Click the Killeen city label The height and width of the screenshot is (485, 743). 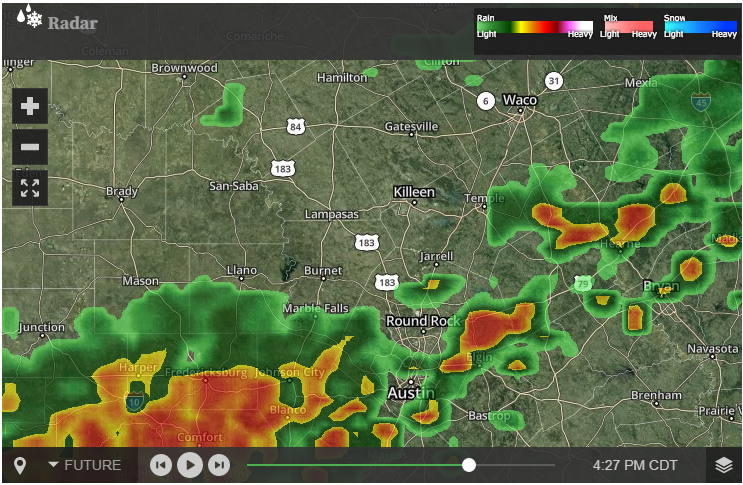[414, 192]
